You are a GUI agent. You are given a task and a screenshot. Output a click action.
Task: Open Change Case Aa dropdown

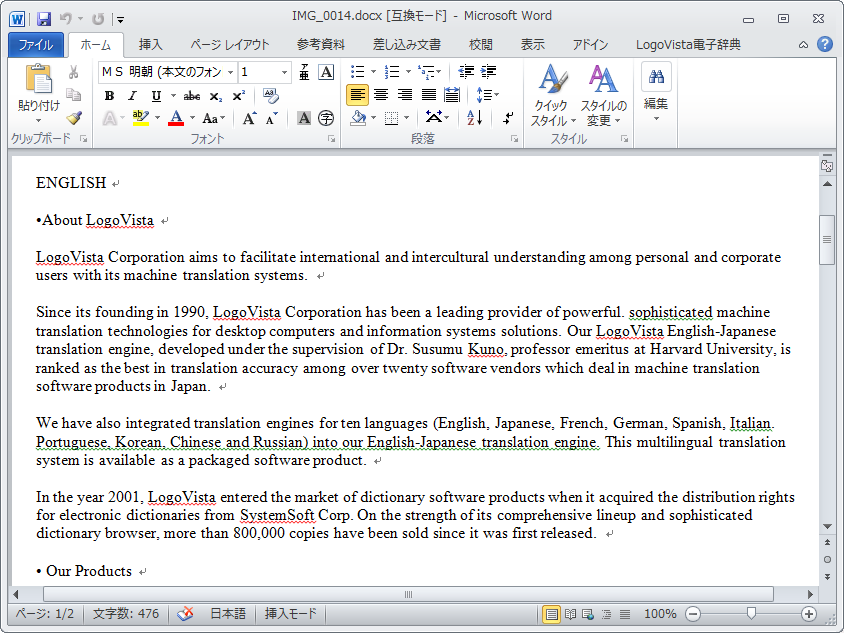click(x=214, y=118)
